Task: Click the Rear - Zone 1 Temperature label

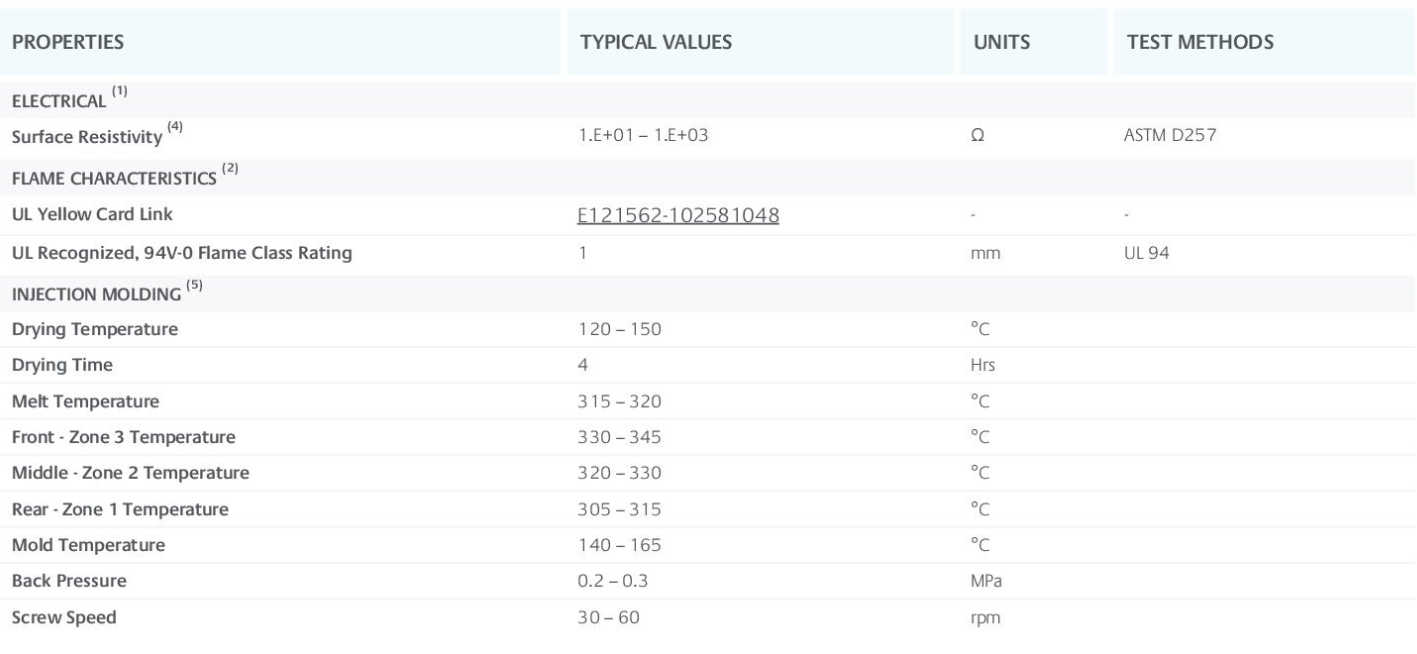Action: pos(120,509)
